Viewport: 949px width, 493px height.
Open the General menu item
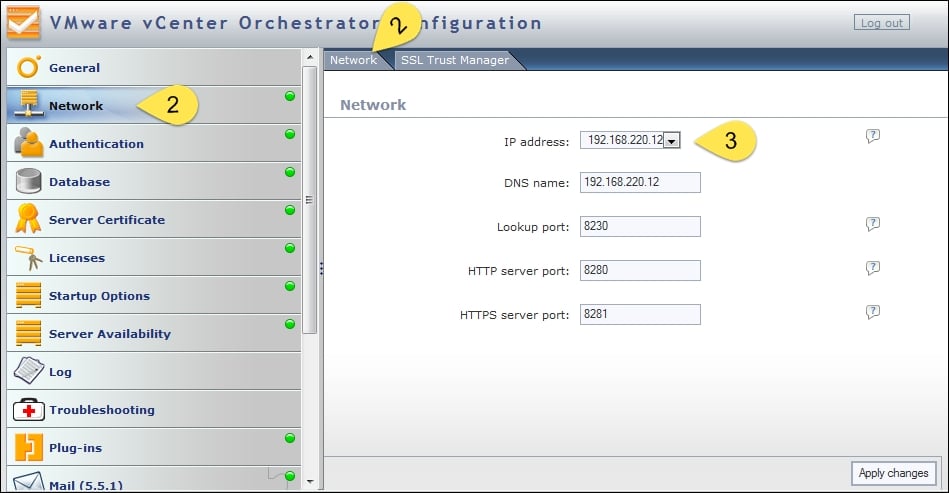(154, 67)
